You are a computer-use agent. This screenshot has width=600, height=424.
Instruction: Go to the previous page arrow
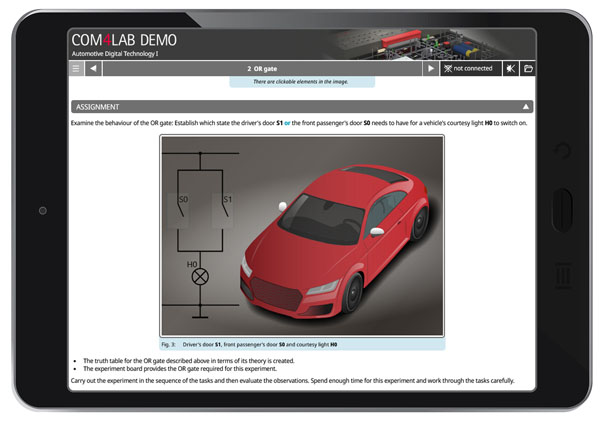(93, 69)
